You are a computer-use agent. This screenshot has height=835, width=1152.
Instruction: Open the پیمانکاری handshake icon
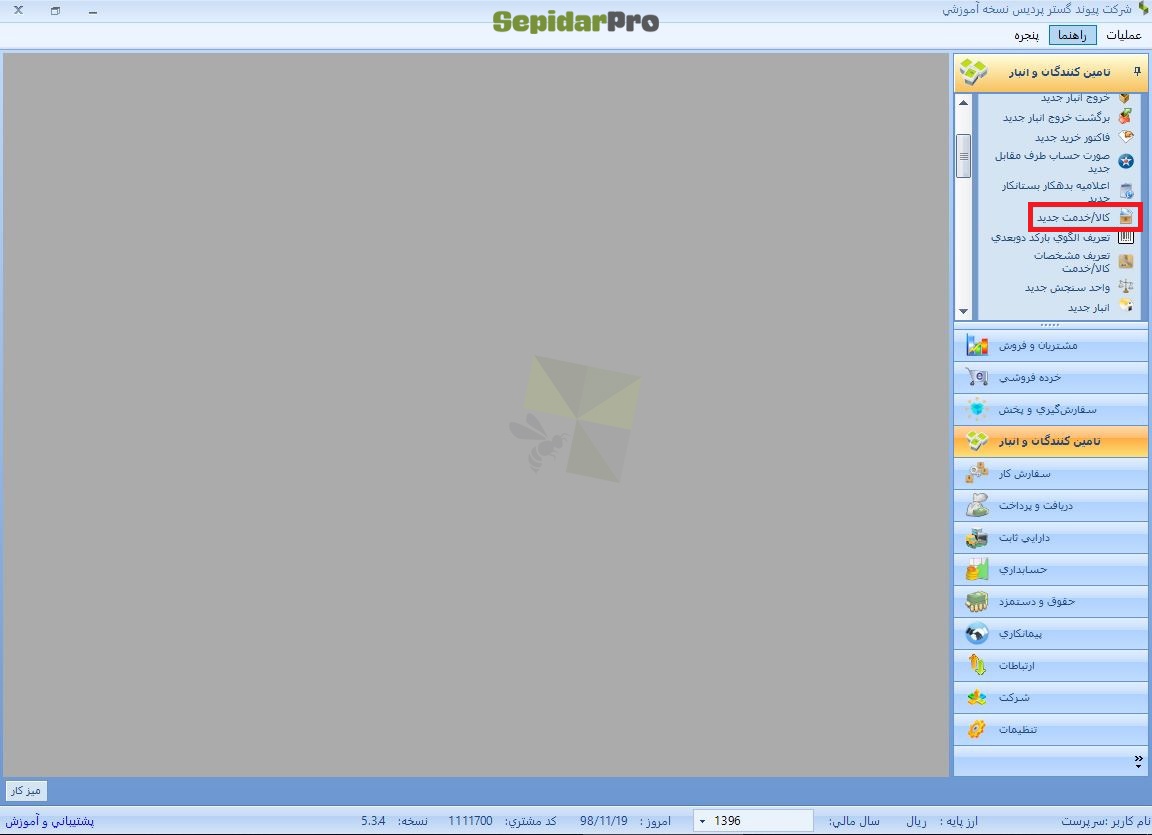point(977,633)
